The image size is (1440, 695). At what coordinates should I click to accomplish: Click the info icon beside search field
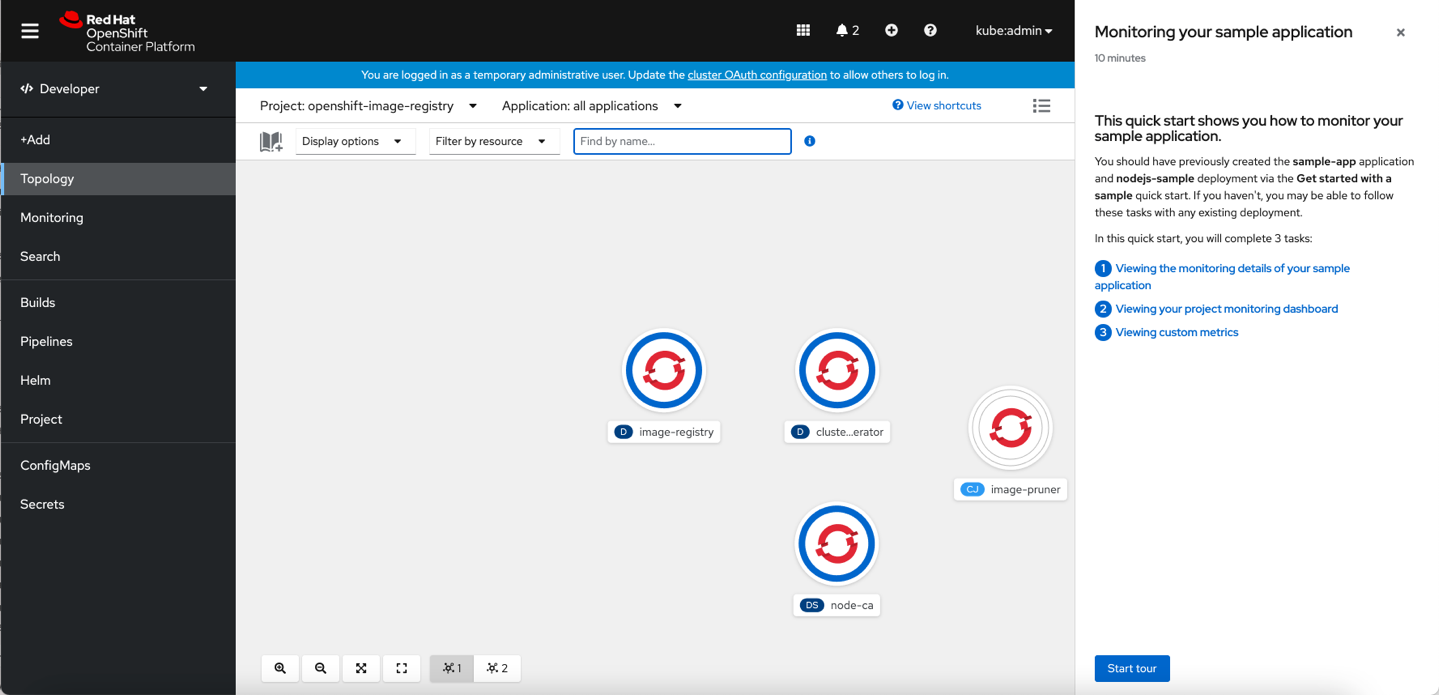[810, 141]
